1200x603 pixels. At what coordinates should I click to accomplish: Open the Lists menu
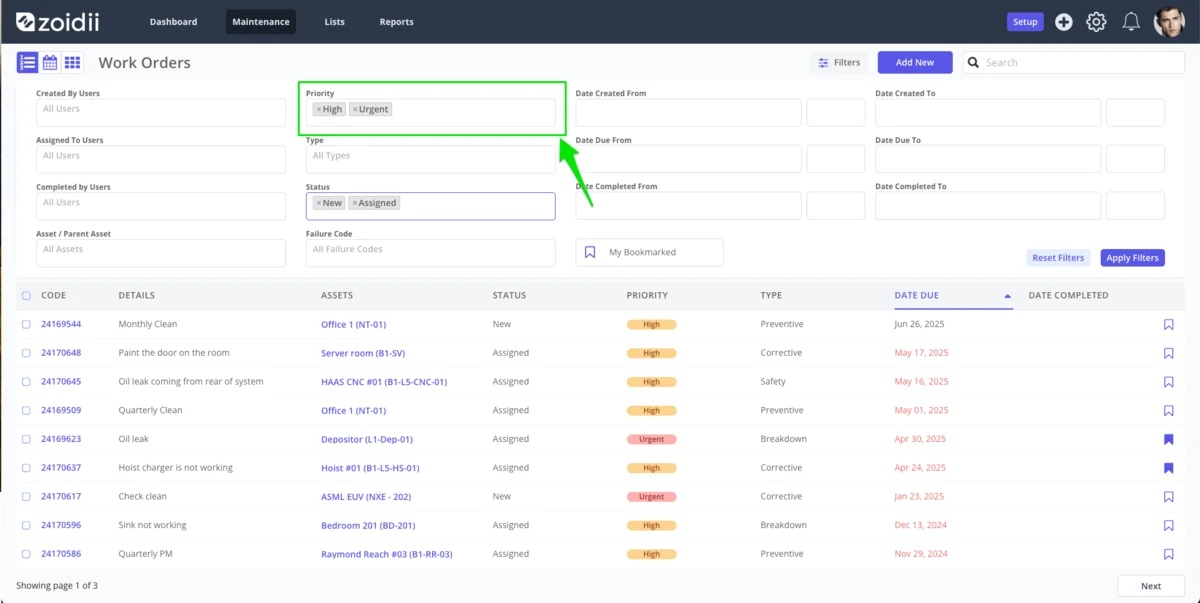tap(335, 22)
